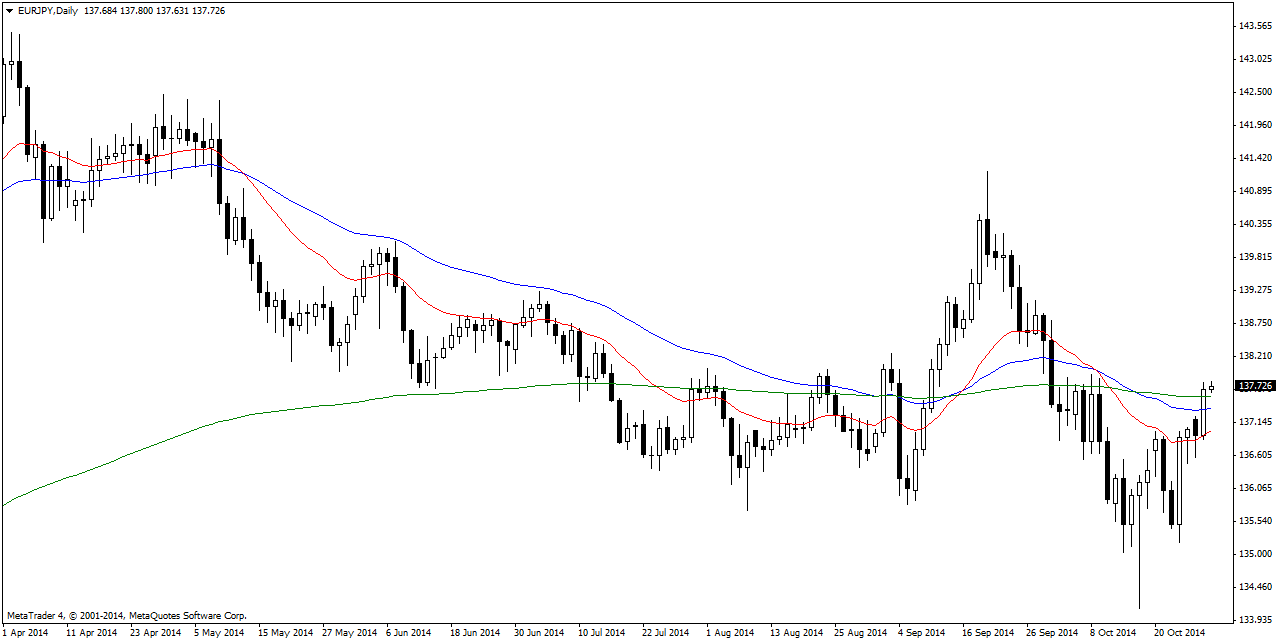Click the 16 Sep 2014 date label
The height and width of the screenshot is (641, 1276).
click(x=986, y=632)
